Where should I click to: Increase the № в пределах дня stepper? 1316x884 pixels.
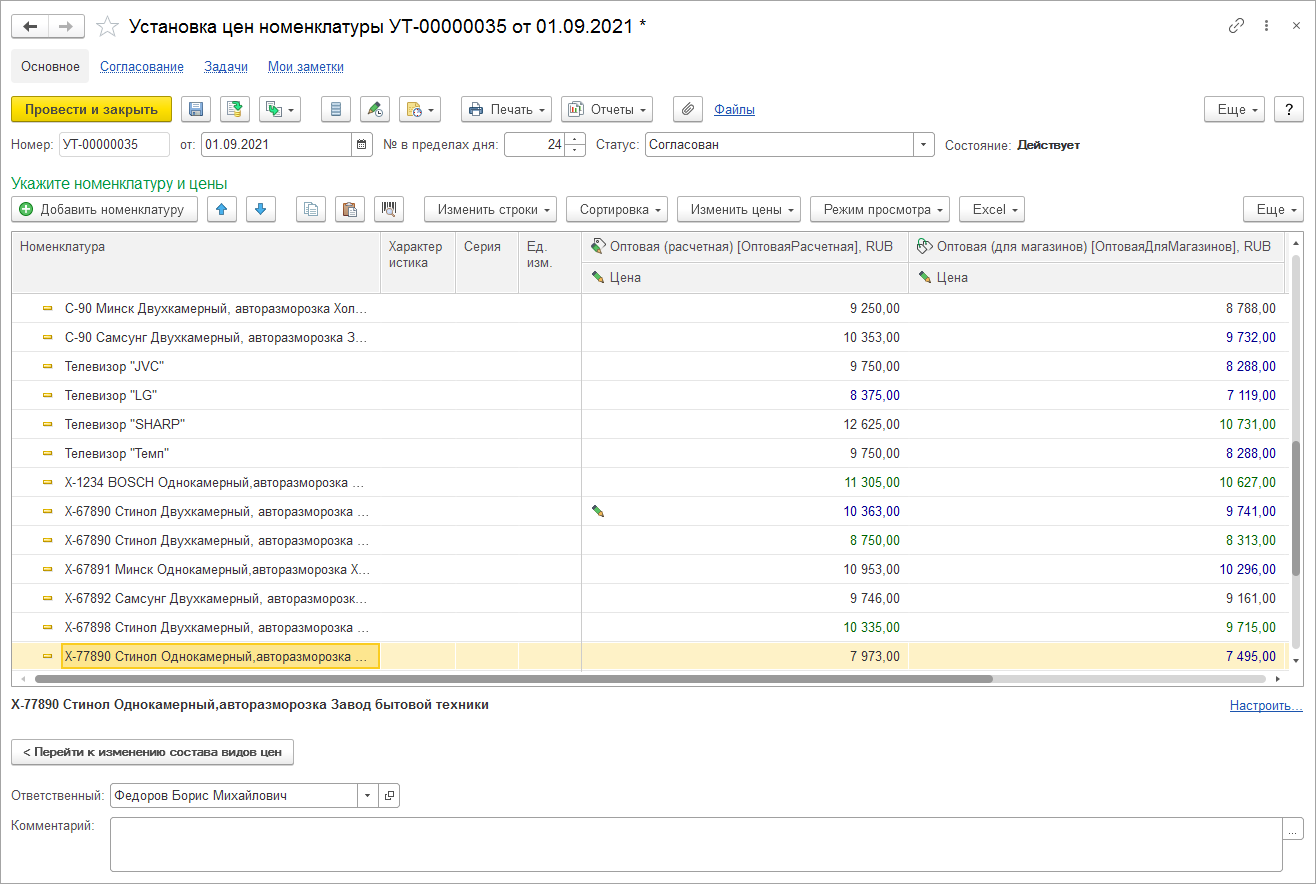pyautogui.click(x=575, y=140)
